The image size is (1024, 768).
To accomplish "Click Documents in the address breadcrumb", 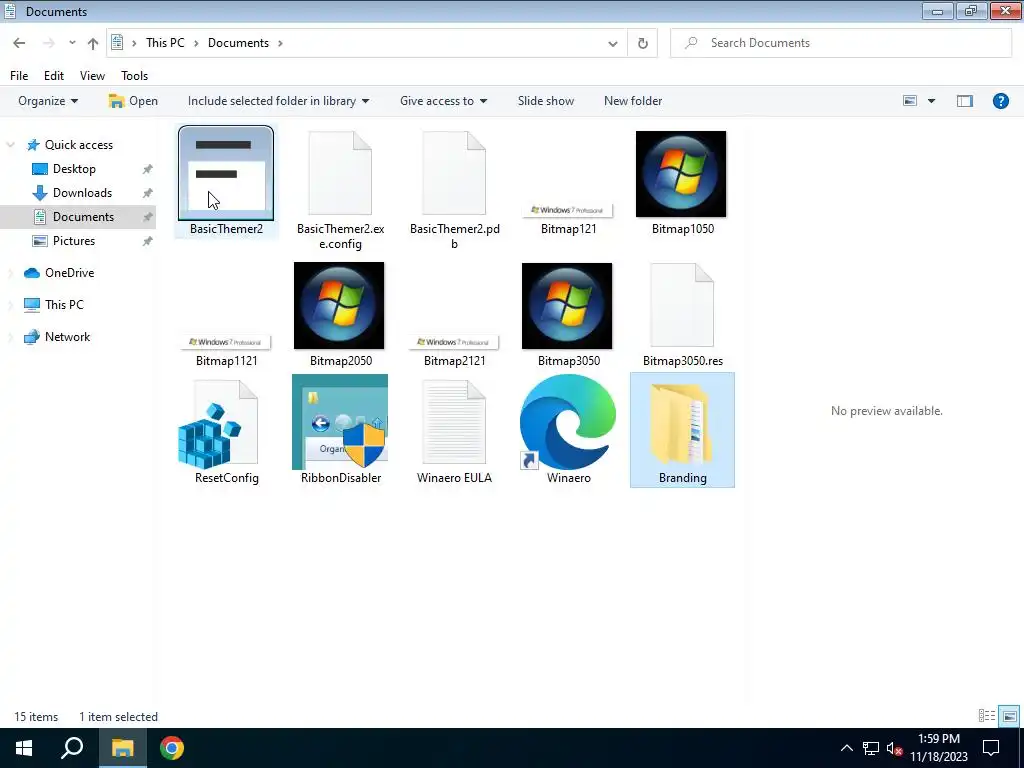I will point(238,42).
